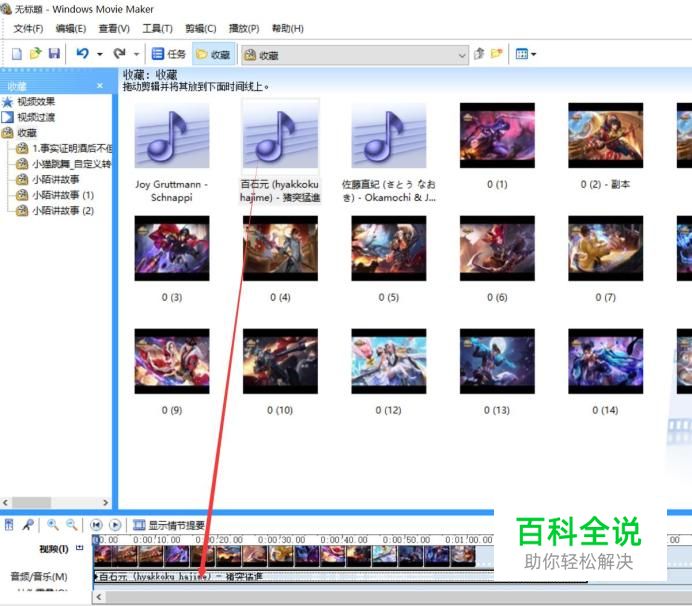Image resolution: width=692 pixels, height=606 pixels.
Task: Open the 查看(V) menu
Action: (114, 29)
